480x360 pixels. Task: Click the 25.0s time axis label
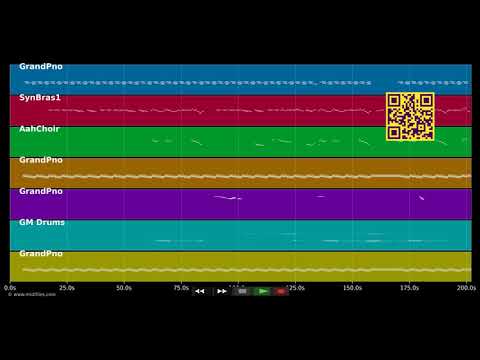point(67,288)
